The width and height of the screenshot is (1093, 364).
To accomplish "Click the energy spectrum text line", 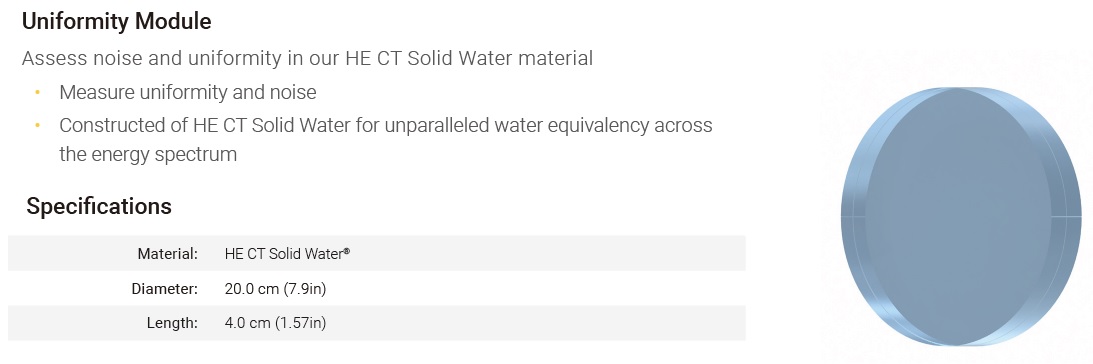I will 148,154.
